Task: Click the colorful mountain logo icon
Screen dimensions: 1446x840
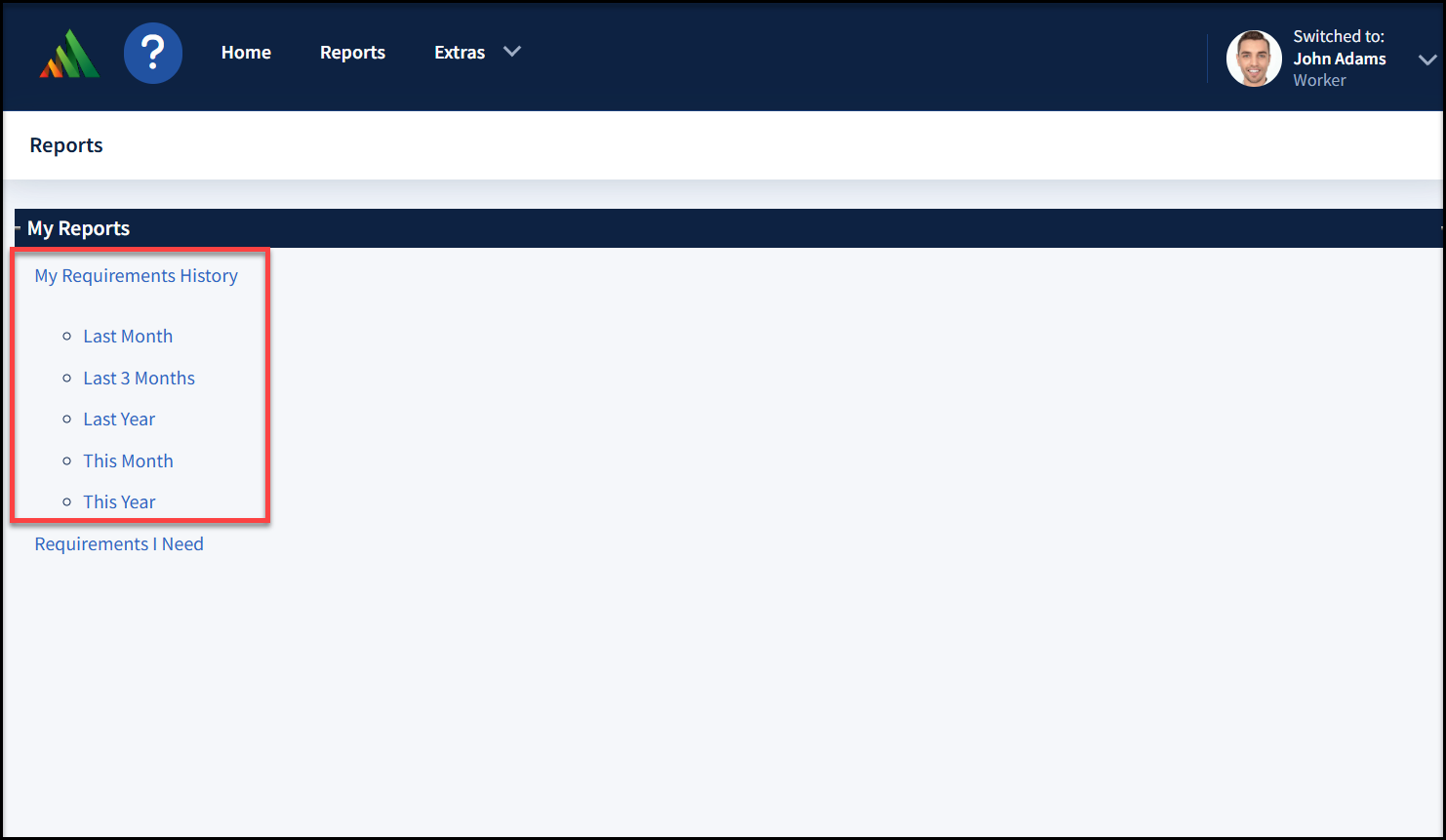Action: tap(69, 54)
